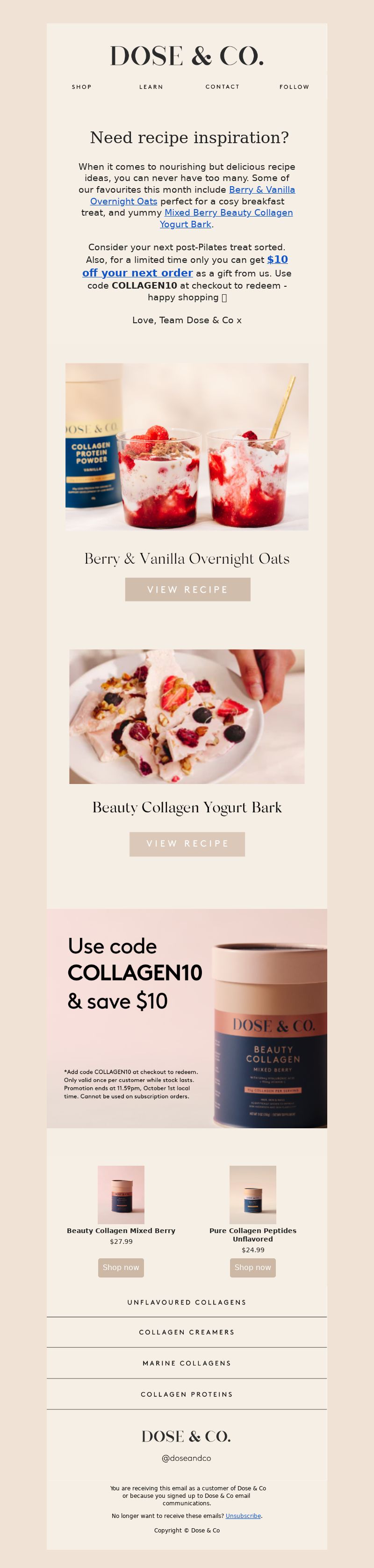Select the FOLLOW navigation link

(x=295, y=87)
